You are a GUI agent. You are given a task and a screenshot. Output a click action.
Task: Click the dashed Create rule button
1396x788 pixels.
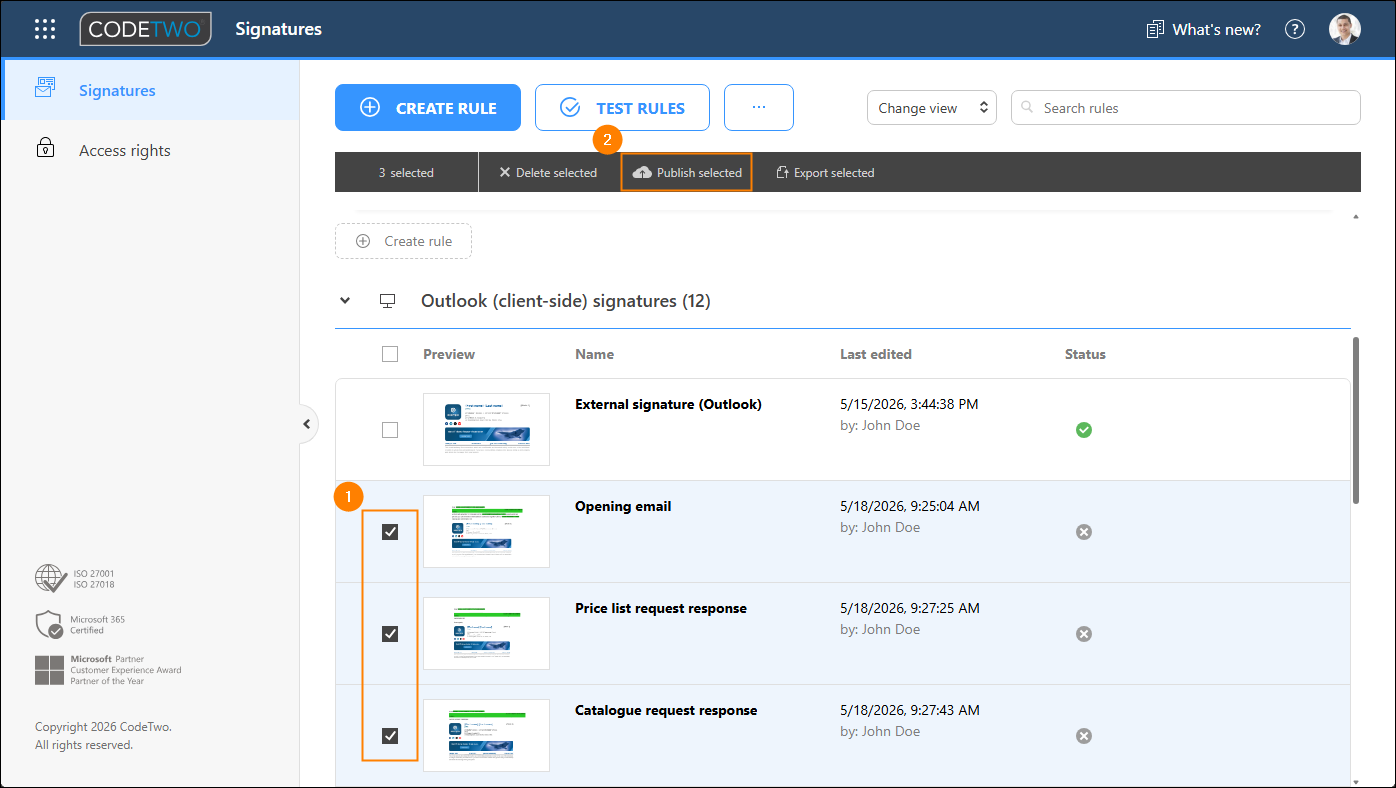(x=403, y=241)
